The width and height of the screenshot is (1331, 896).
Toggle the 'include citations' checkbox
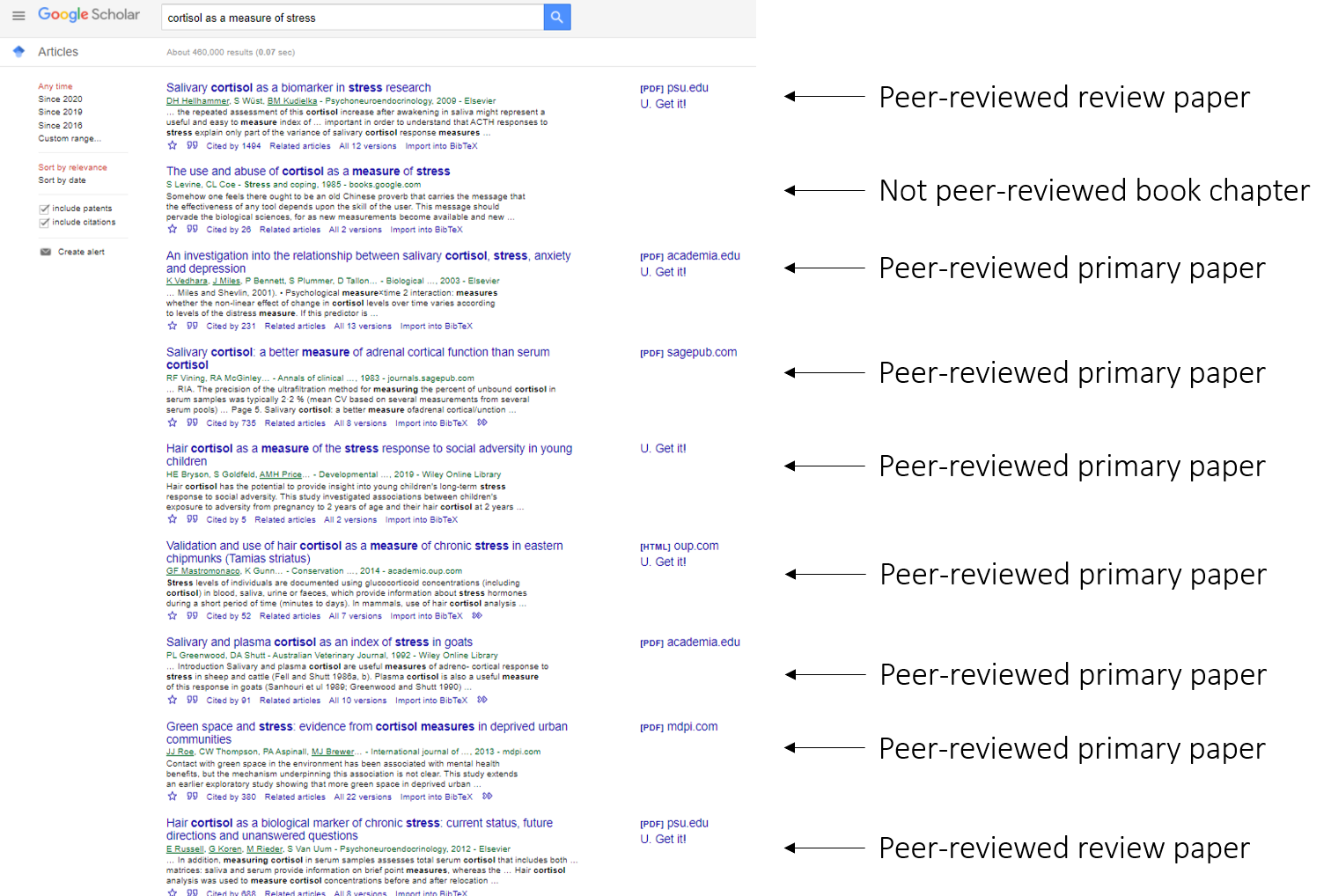[x=44, y=223]
